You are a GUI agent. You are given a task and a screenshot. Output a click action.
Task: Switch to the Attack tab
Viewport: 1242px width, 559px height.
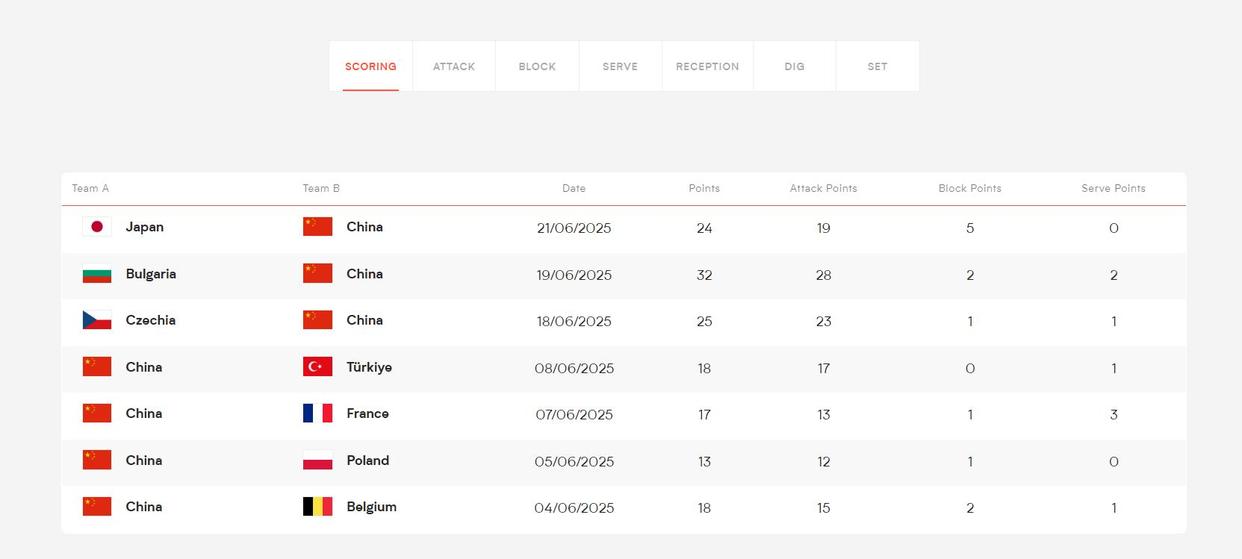tap(454, 67)
